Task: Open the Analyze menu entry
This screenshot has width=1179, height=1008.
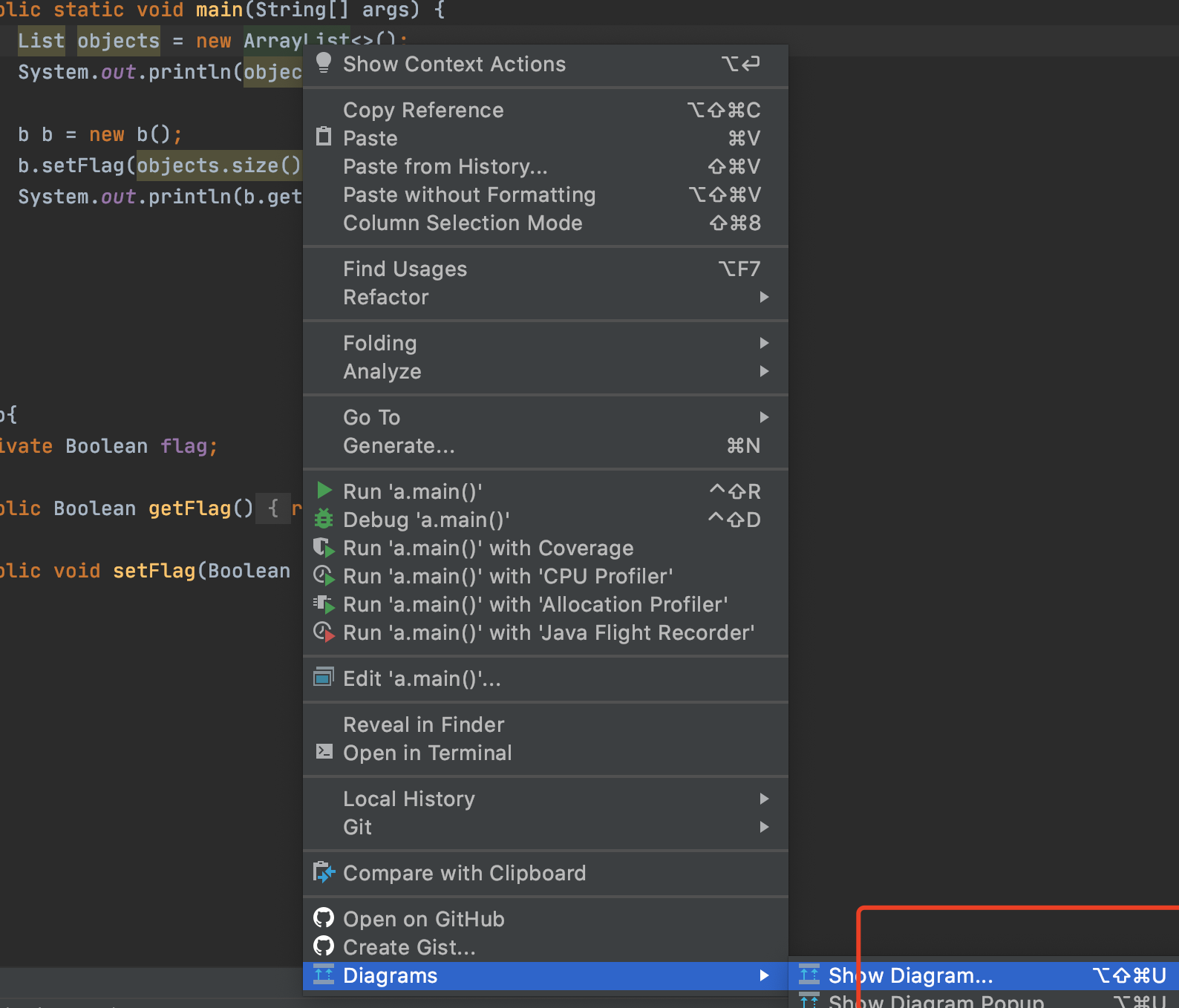Action: [546, 371]
